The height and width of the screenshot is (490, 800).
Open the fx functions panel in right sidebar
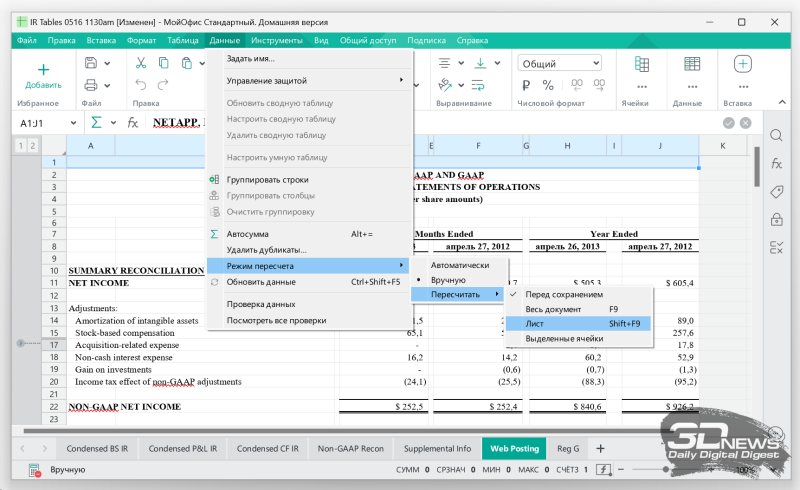(x=776, y=163)
